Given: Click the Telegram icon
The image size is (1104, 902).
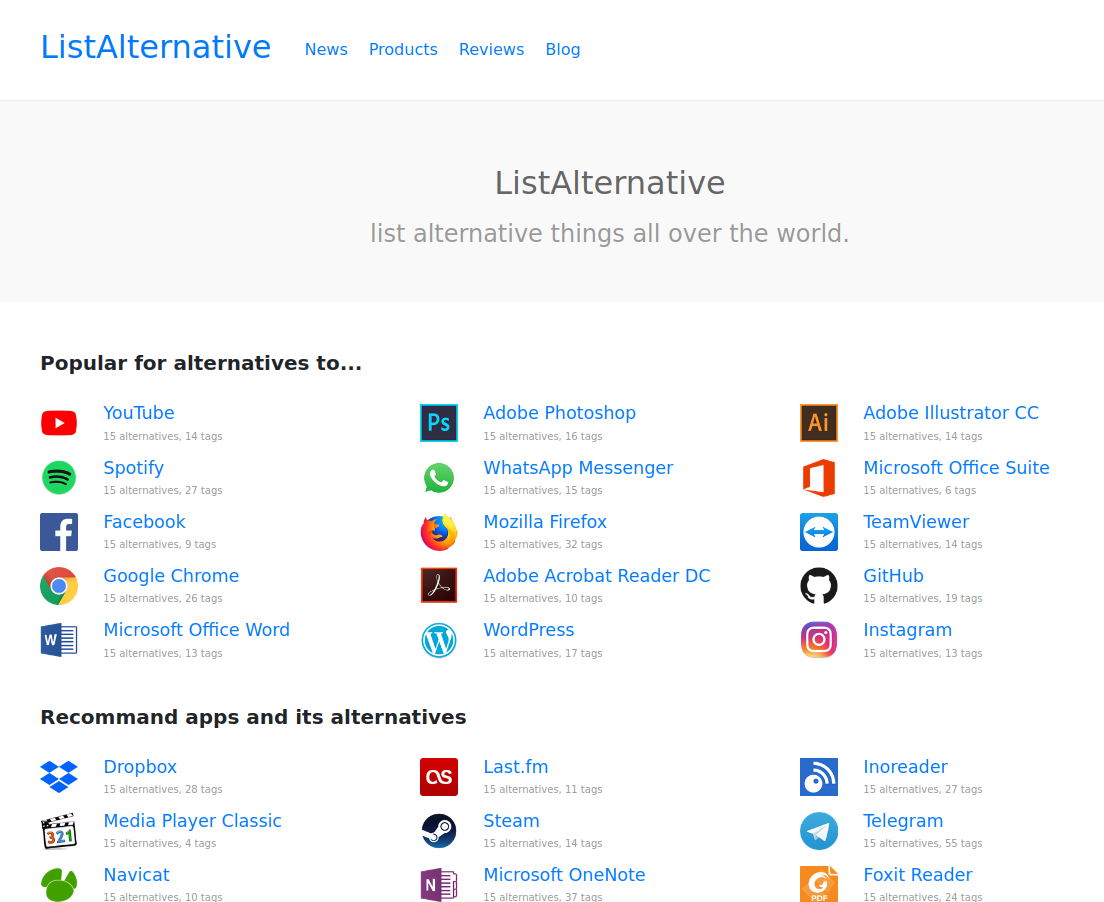Looking at the screenshot, I should tap(819, 831).
